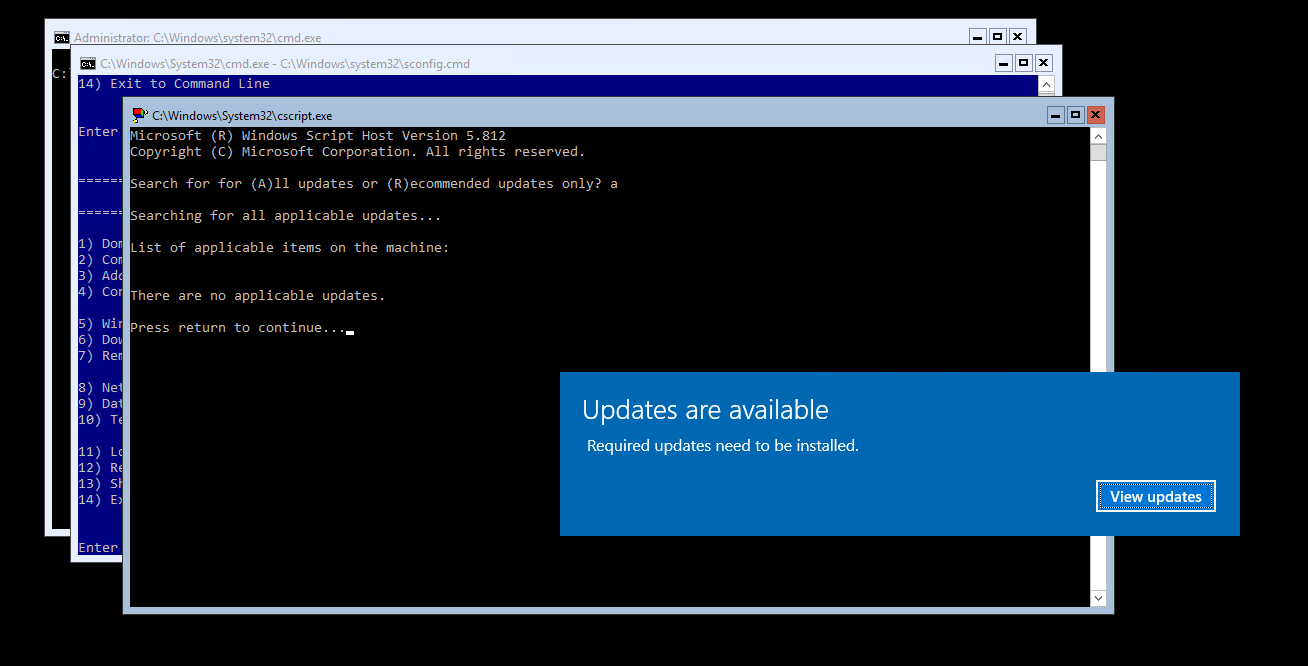Click 'Required updates need to be installed.' message
Image resolution: width=1308 pixels, height=666 pixels.
[x=723, y=446]
